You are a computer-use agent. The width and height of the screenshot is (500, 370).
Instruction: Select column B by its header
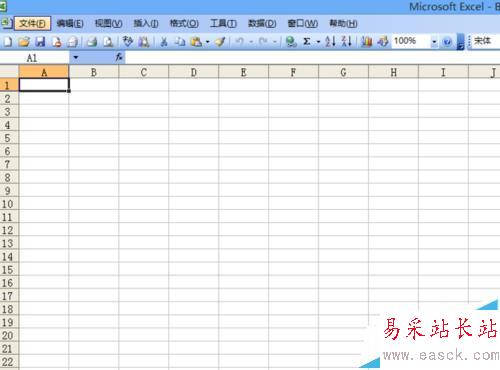point(94,72)
